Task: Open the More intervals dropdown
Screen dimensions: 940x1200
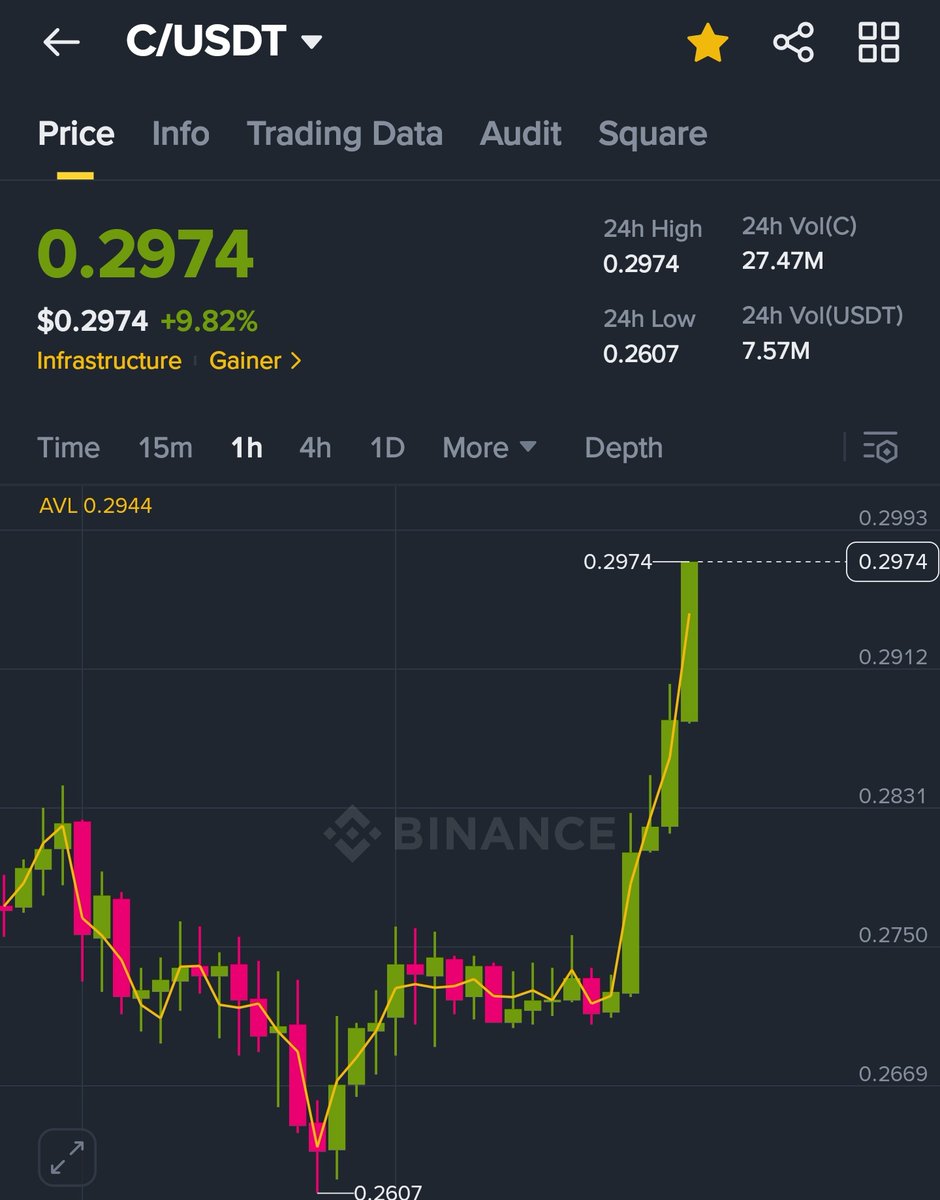Action: pos(489,447)
